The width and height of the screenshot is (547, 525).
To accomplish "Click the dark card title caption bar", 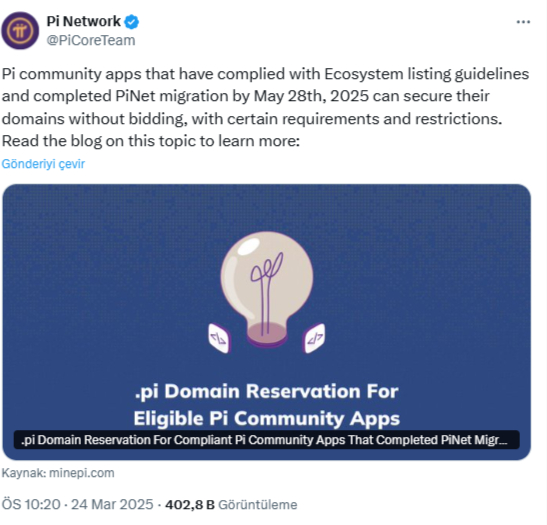I will [x=267, y=440].
